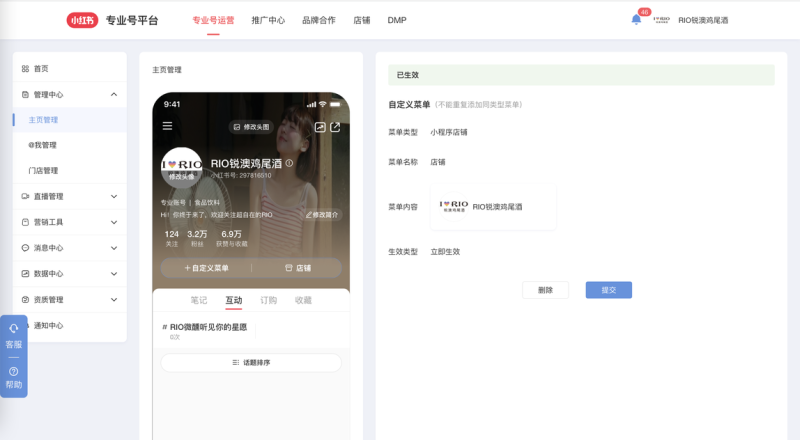Image resolution: width=800 pixels, height=440 pixels.
Task: Switch to 订购 tab in preview
Action: [x=268, y=300]
